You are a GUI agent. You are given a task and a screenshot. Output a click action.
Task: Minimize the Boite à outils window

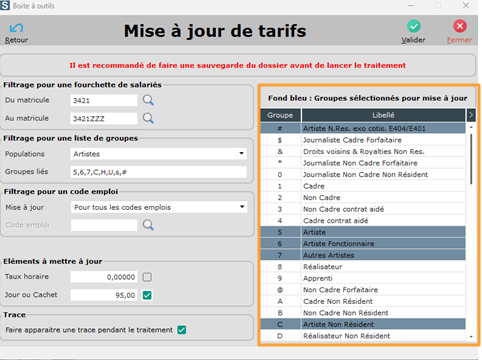click(x=411, y=6)
